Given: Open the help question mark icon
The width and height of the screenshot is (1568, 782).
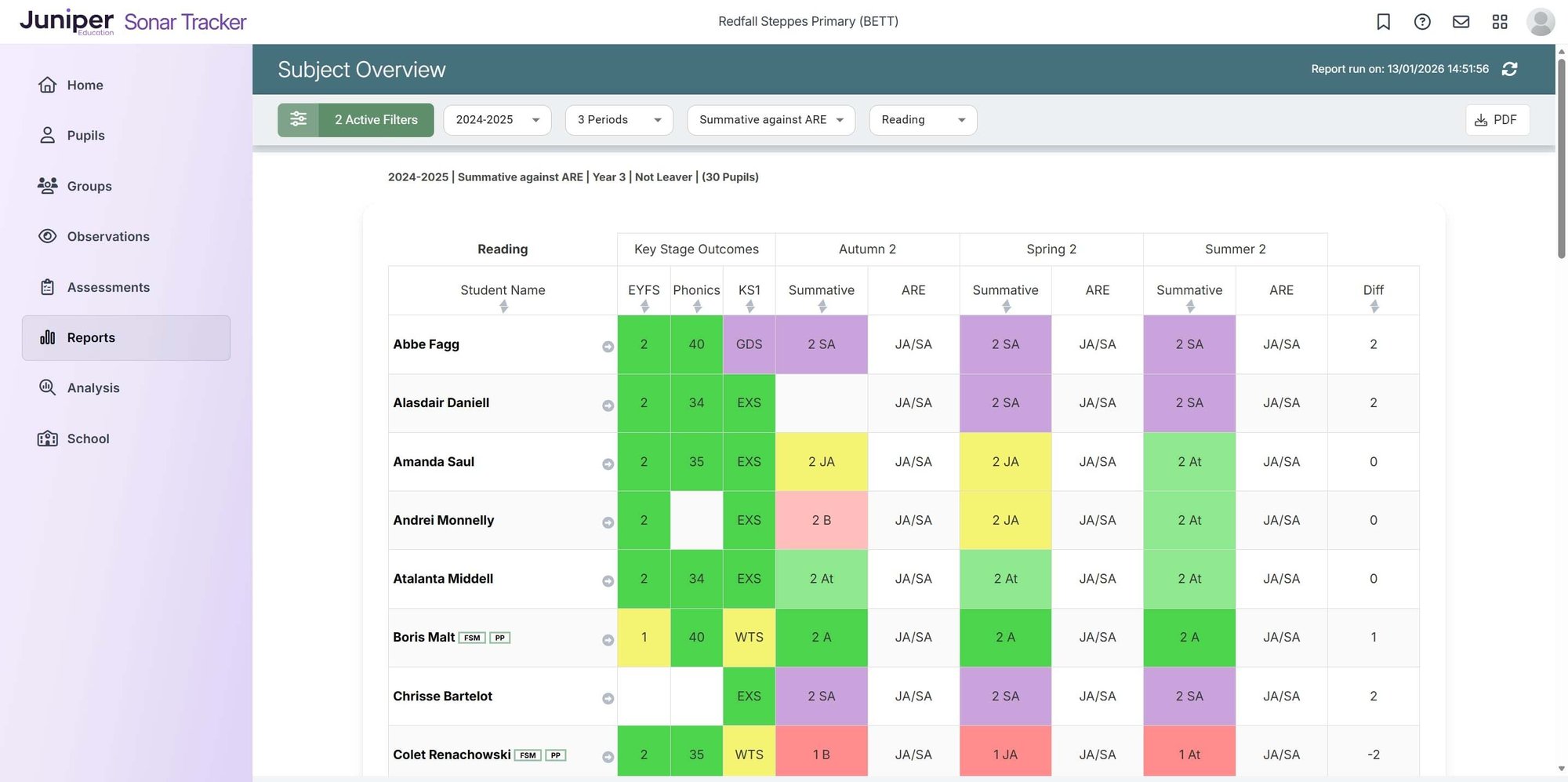Looking at the screenshot, I should (1422, 21).
